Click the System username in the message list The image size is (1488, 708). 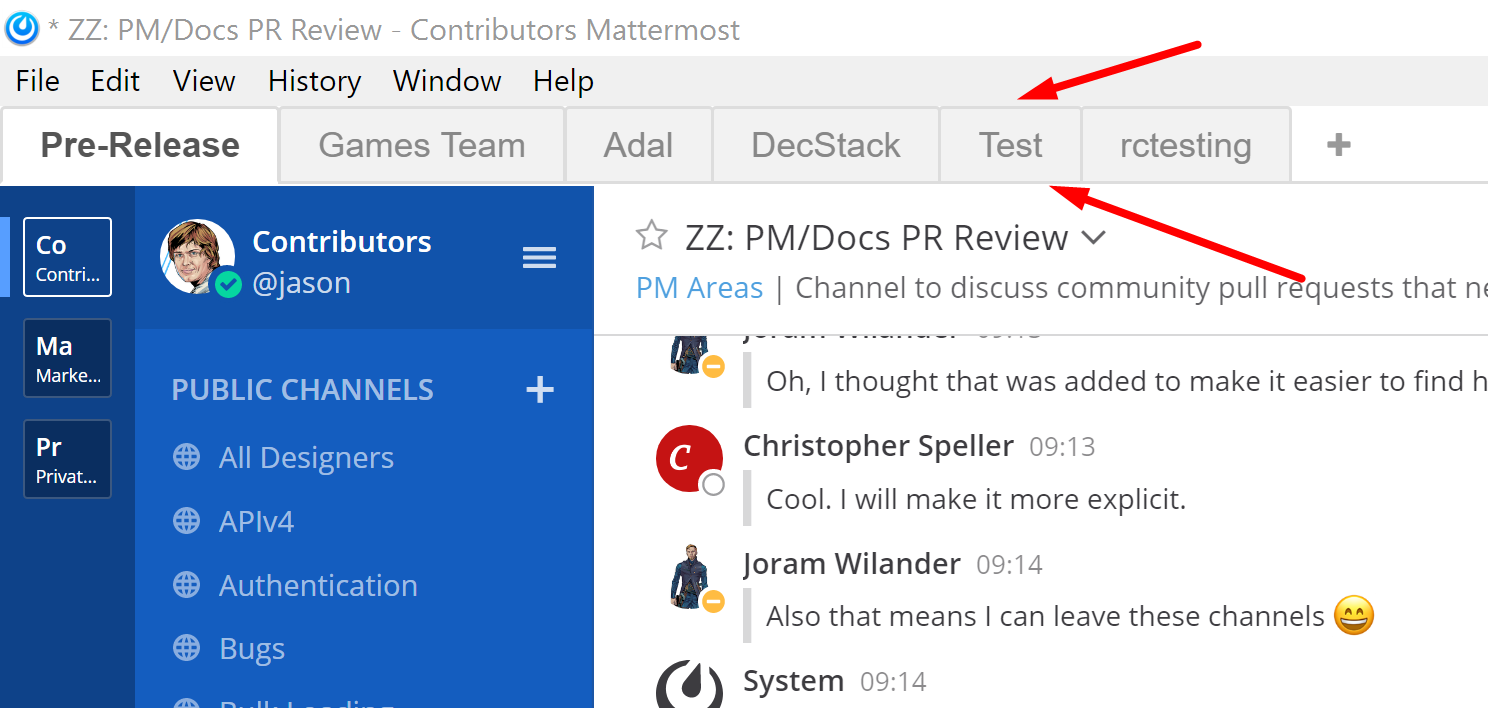coord(794,682)
